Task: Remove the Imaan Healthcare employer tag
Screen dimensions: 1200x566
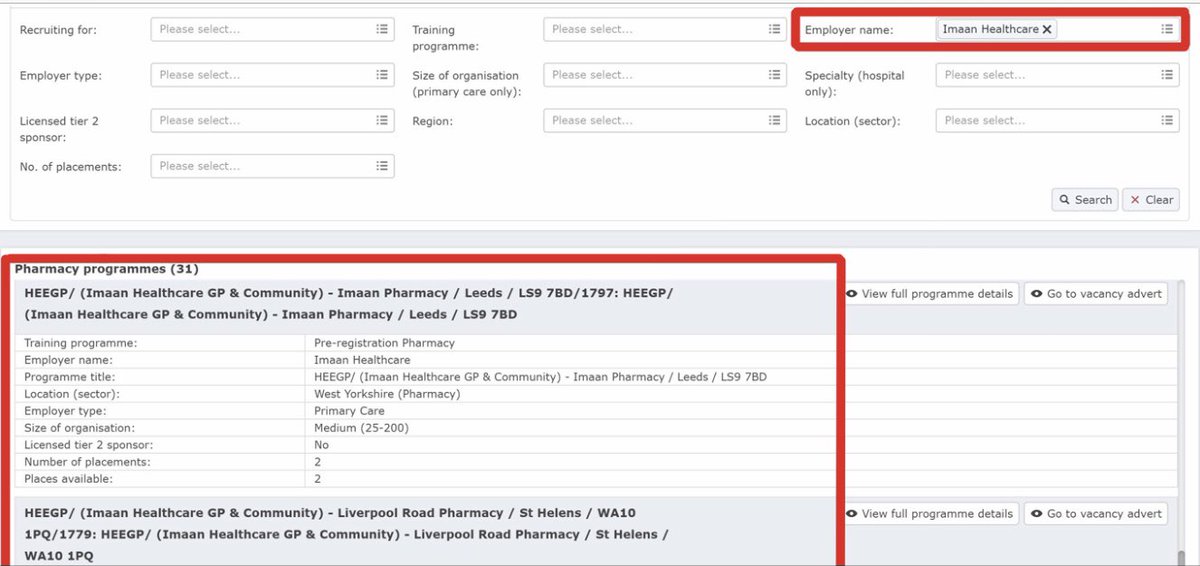Action: point(1047,30)
